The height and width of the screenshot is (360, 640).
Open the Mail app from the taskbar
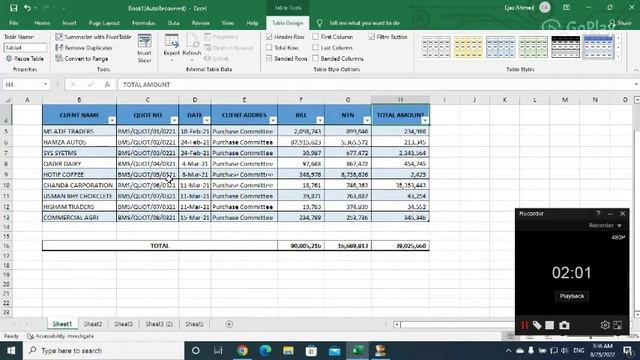[335, 351]
